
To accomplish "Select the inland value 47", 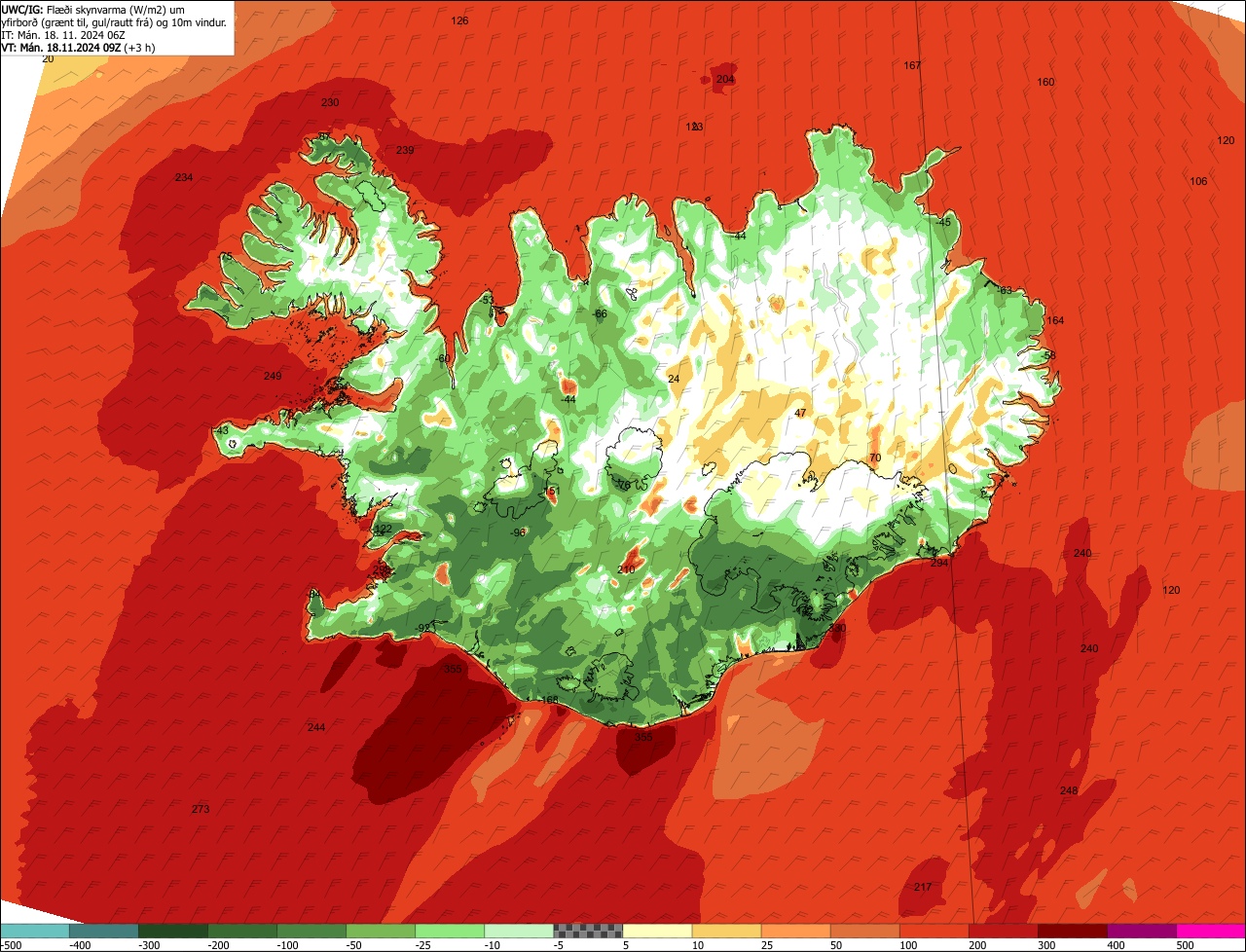I will click(800, 413).
